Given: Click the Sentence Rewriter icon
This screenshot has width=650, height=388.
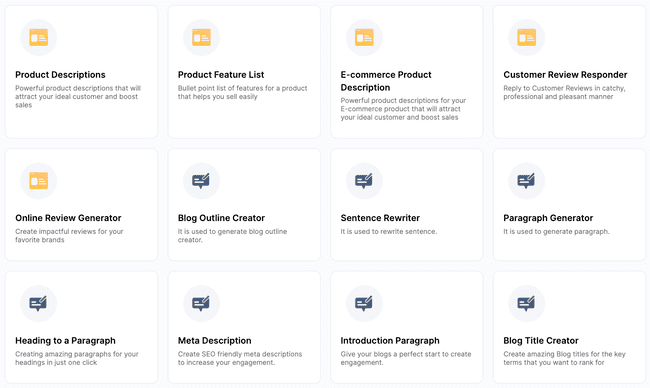Looking at the screenshot, I should tap(364, 181).
